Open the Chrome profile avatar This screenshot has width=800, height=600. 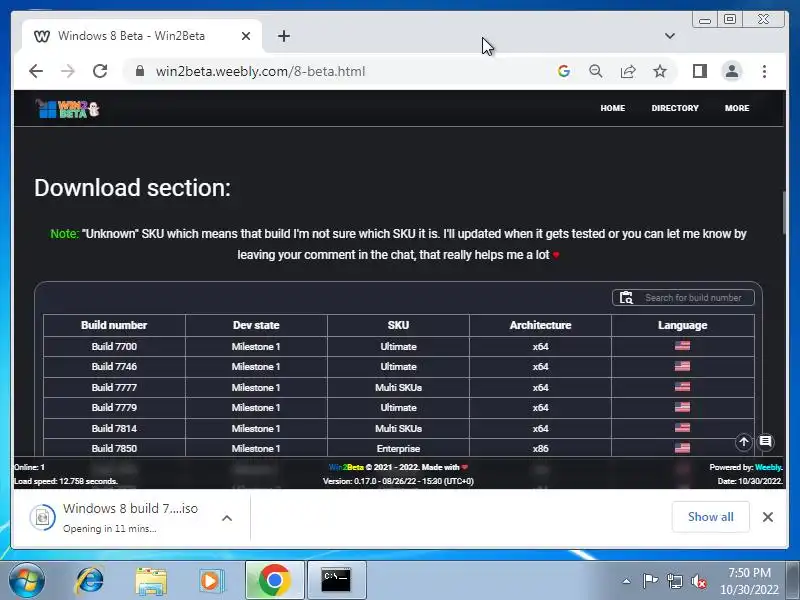coord(732,71)
